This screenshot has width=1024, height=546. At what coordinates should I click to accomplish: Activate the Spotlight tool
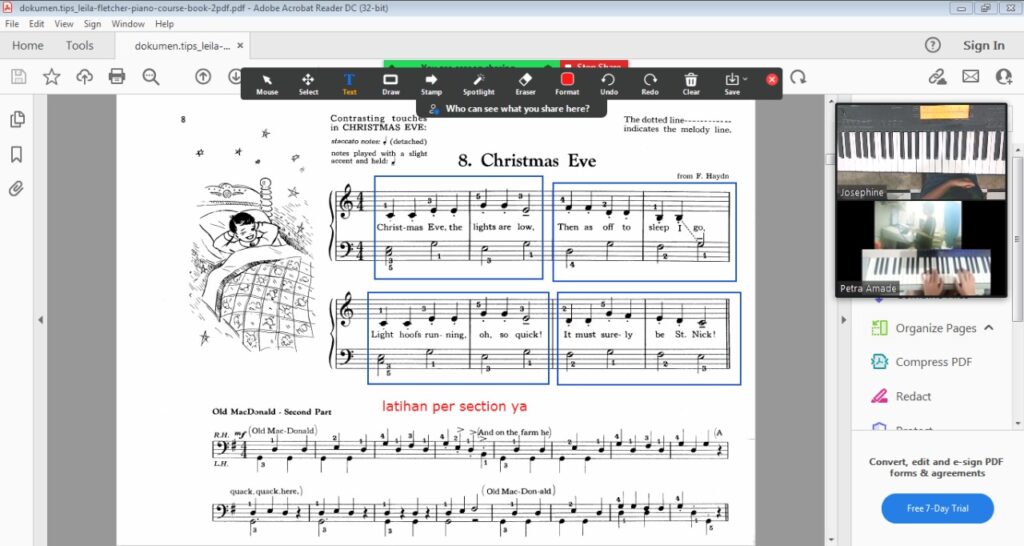tap(478, 82)
